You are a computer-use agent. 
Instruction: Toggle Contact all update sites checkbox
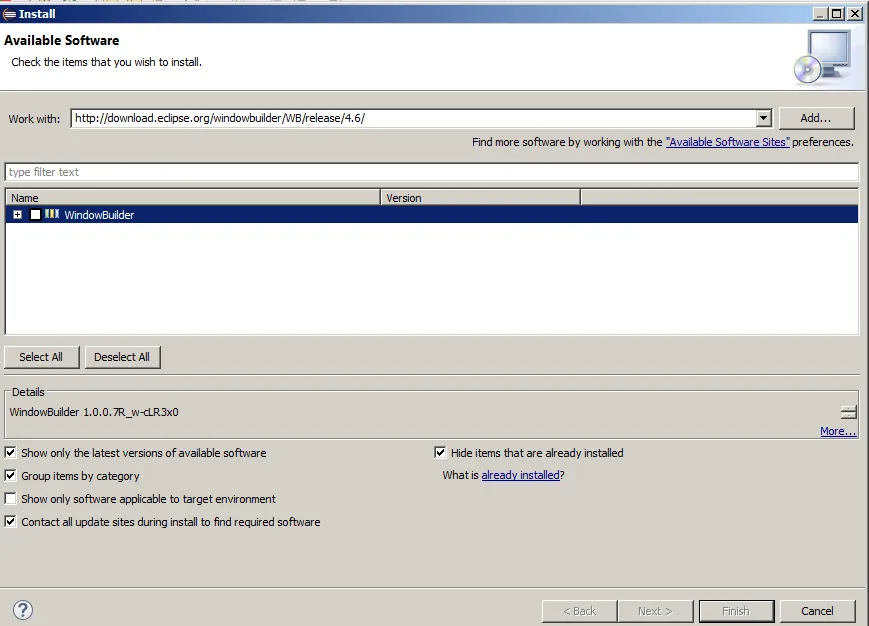(11, 521)
